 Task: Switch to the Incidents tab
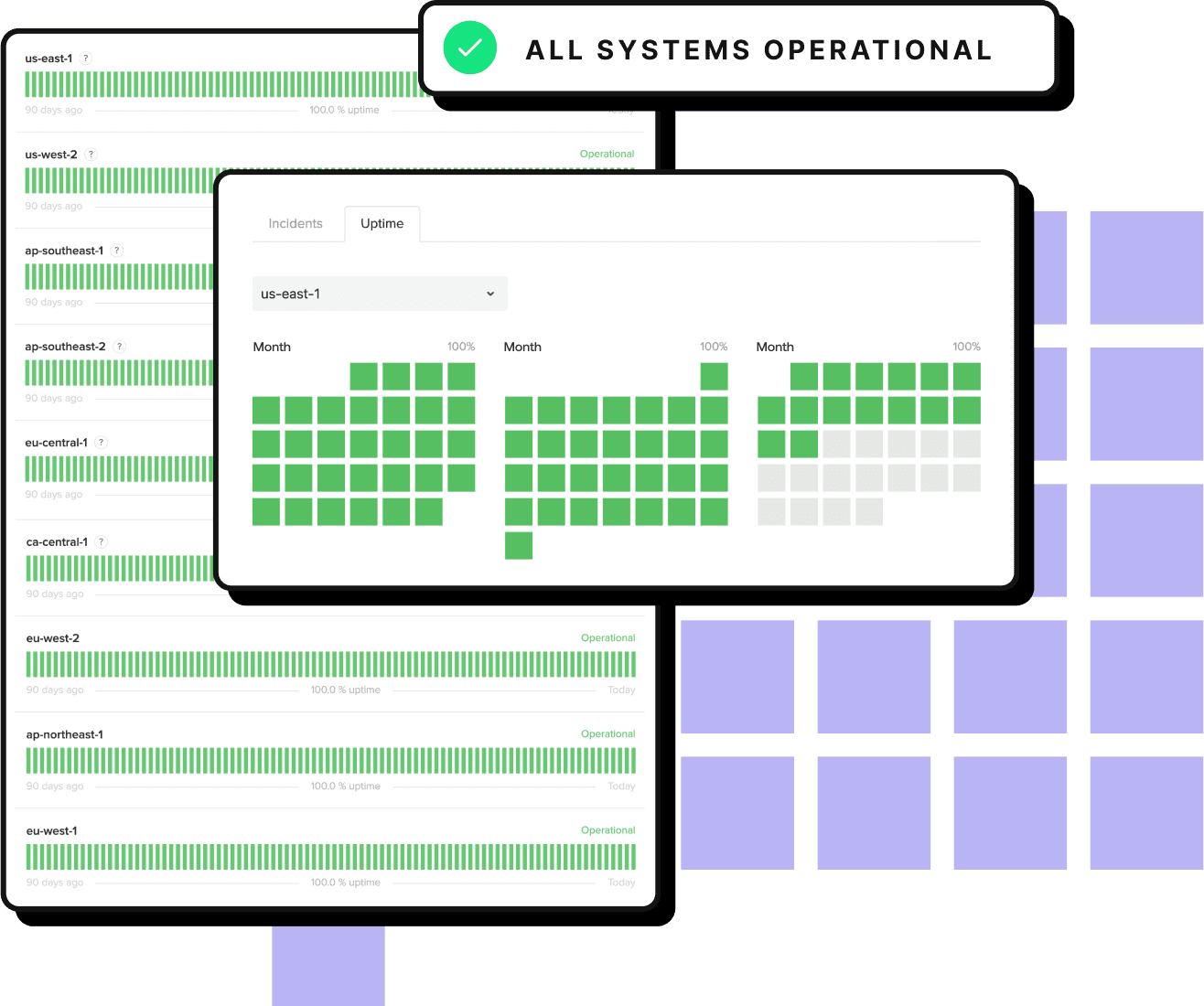tap(296, 224)
